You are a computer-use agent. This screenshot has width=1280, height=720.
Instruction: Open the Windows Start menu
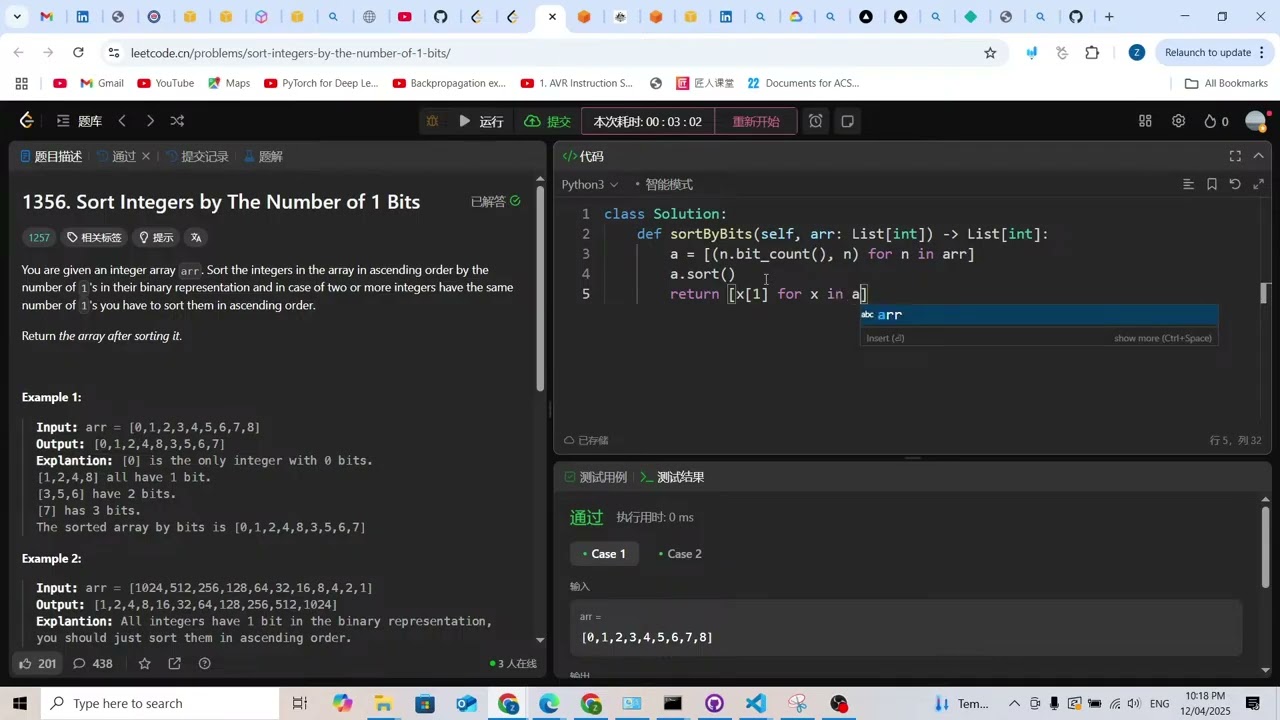click(x=20, y=703)
